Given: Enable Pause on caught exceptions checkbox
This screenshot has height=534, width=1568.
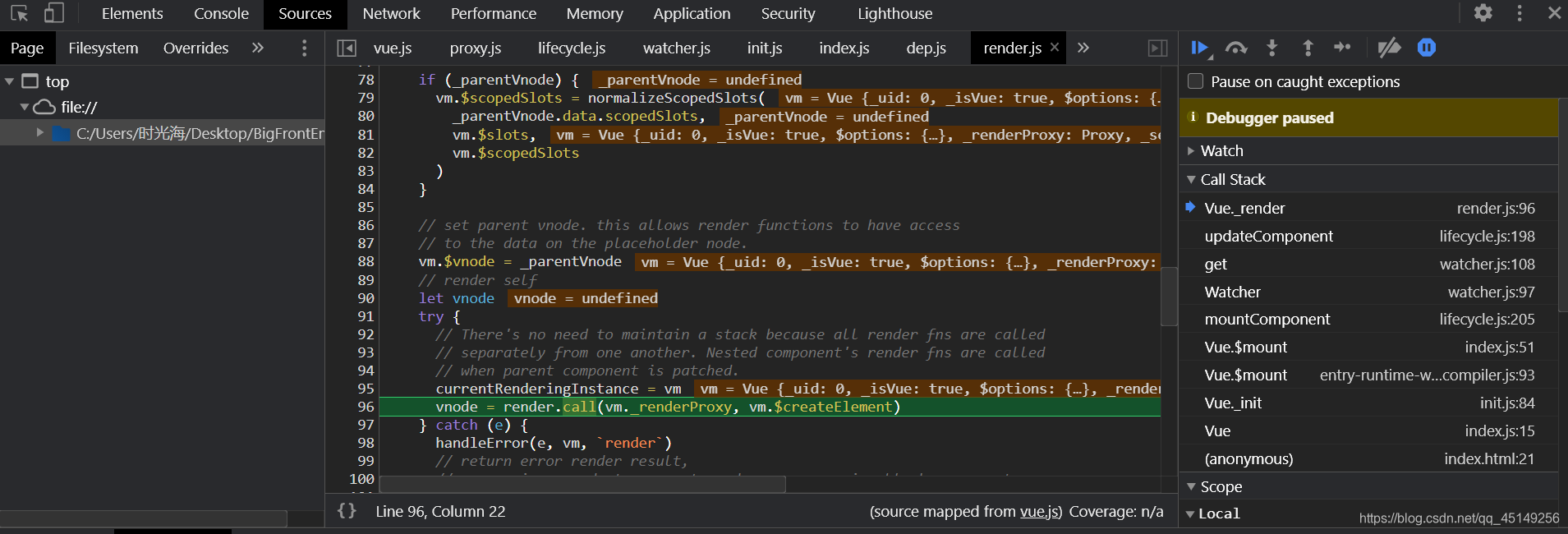Looking at the screenshot, I should point(1196,81).
